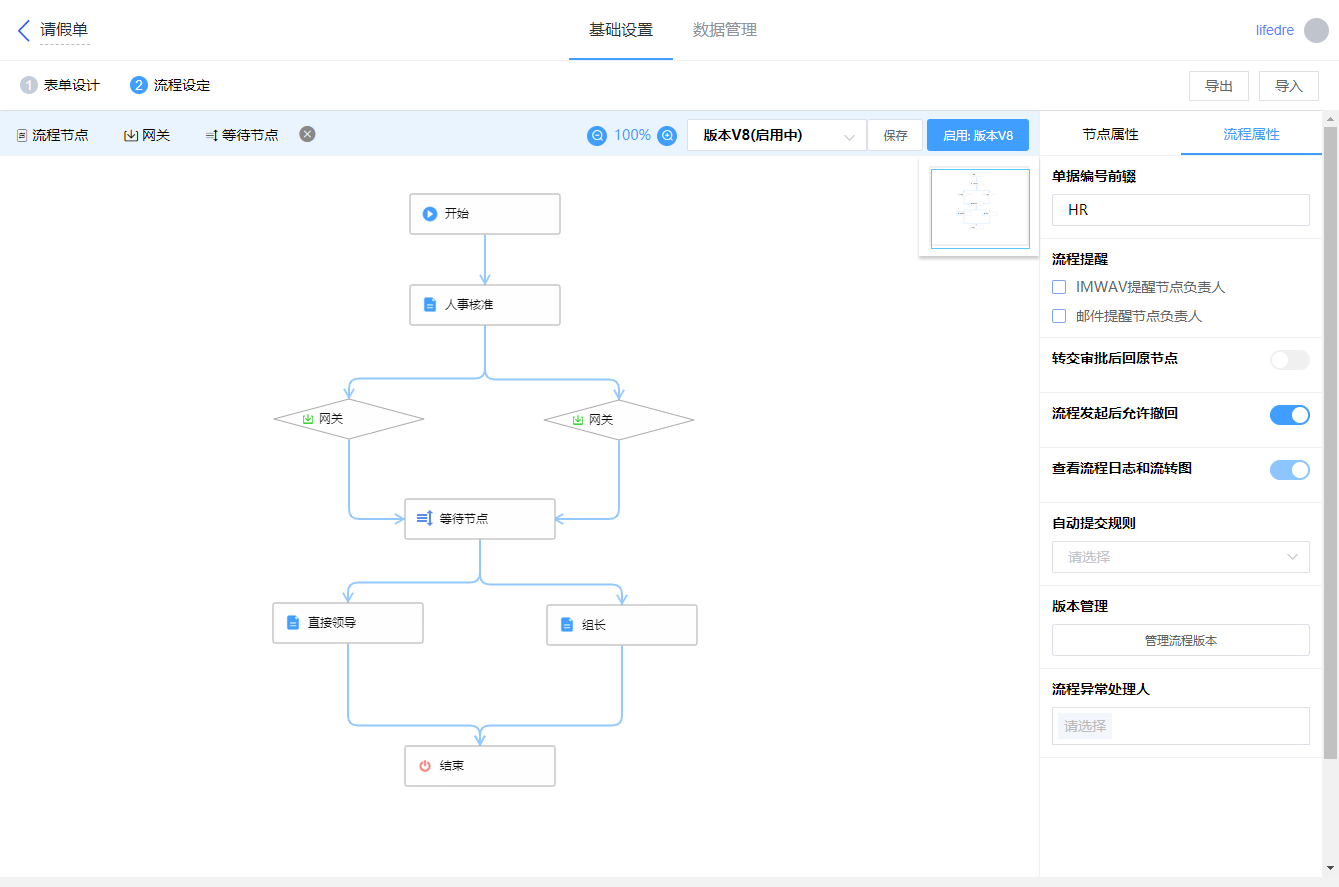Click the 管理流程版本 button

(1180, 640)
